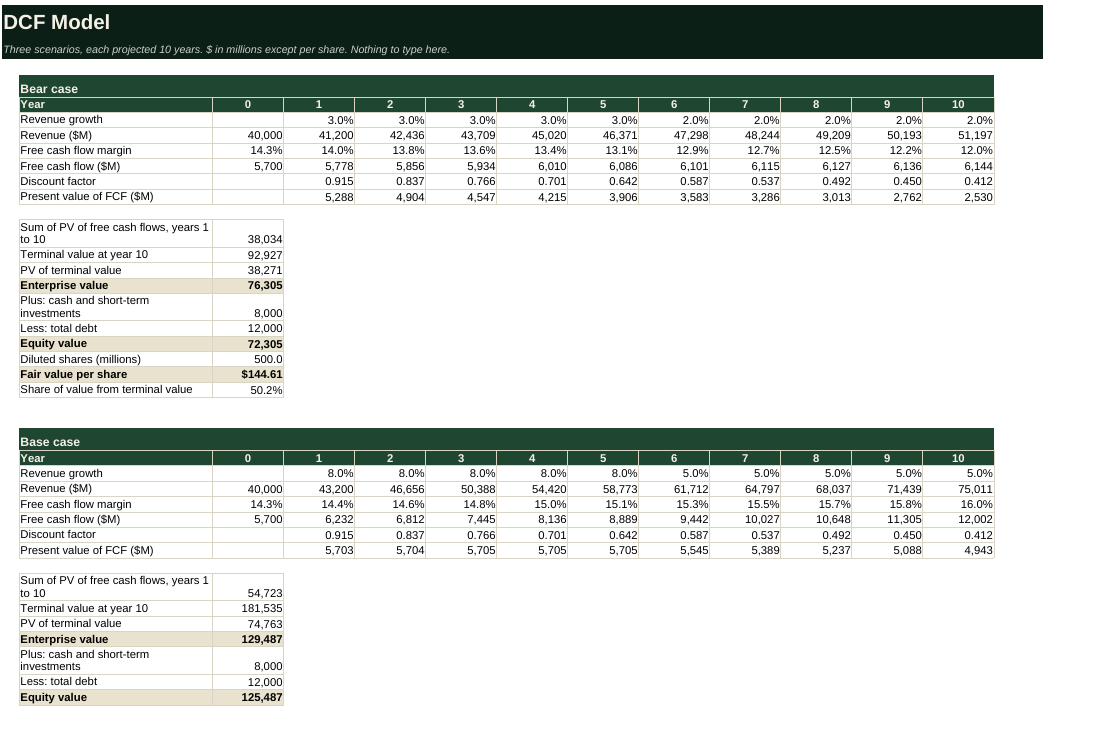
Task: Select Base case revenue cell 75,011
Action: pos(958,489)
